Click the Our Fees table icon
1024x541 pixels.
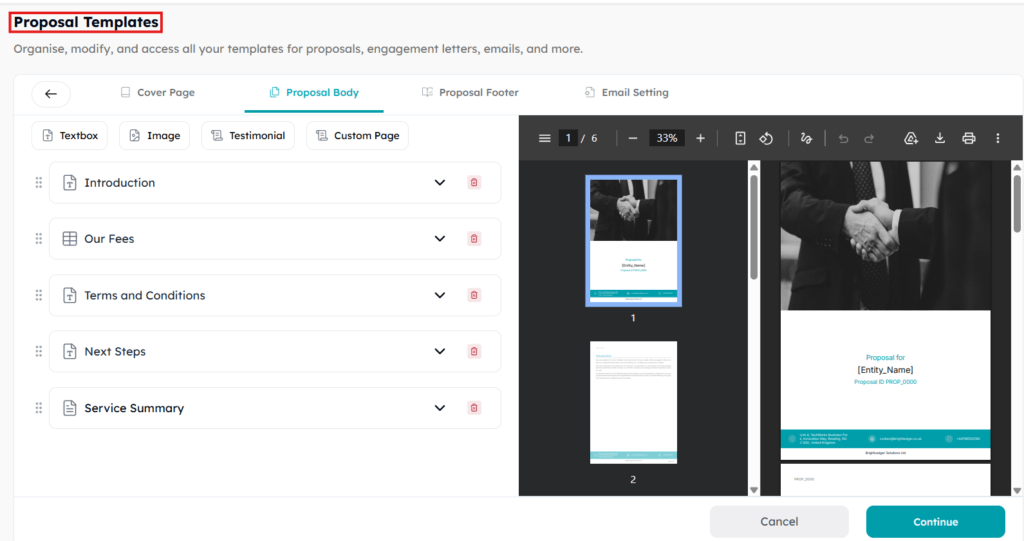(x=70, y=239)
